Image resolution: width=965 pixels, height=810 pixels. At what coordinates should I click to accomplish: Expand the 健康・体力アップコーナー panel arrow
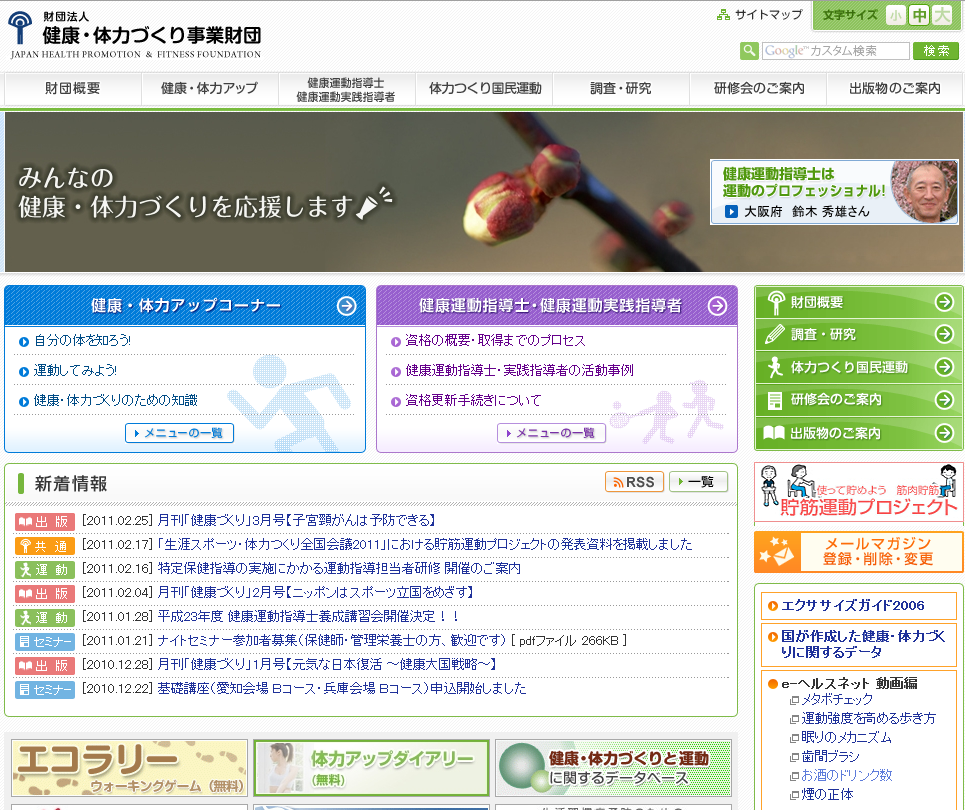(349, 306)
